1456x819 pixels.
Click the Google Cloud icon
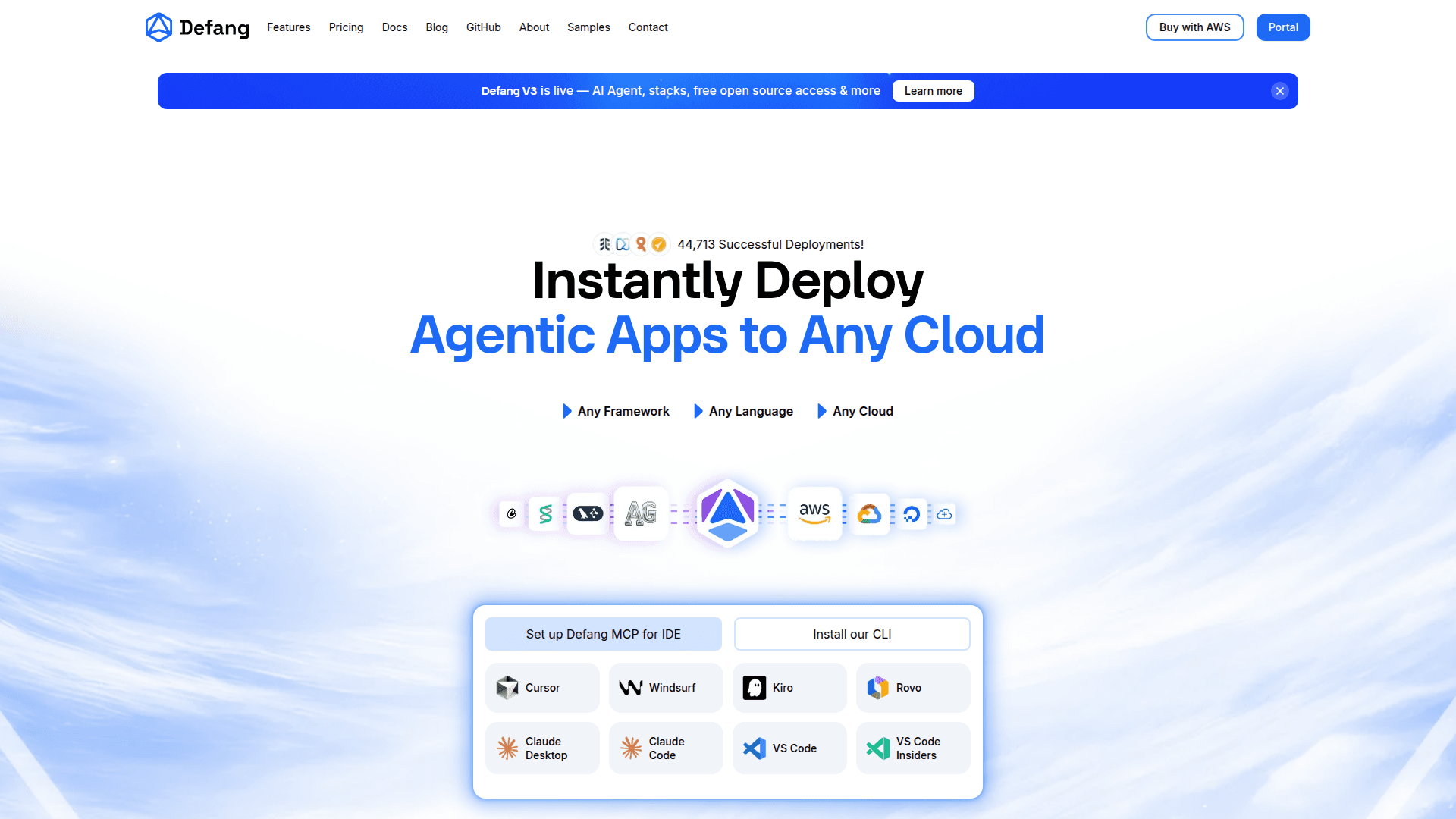coord(869,514)
